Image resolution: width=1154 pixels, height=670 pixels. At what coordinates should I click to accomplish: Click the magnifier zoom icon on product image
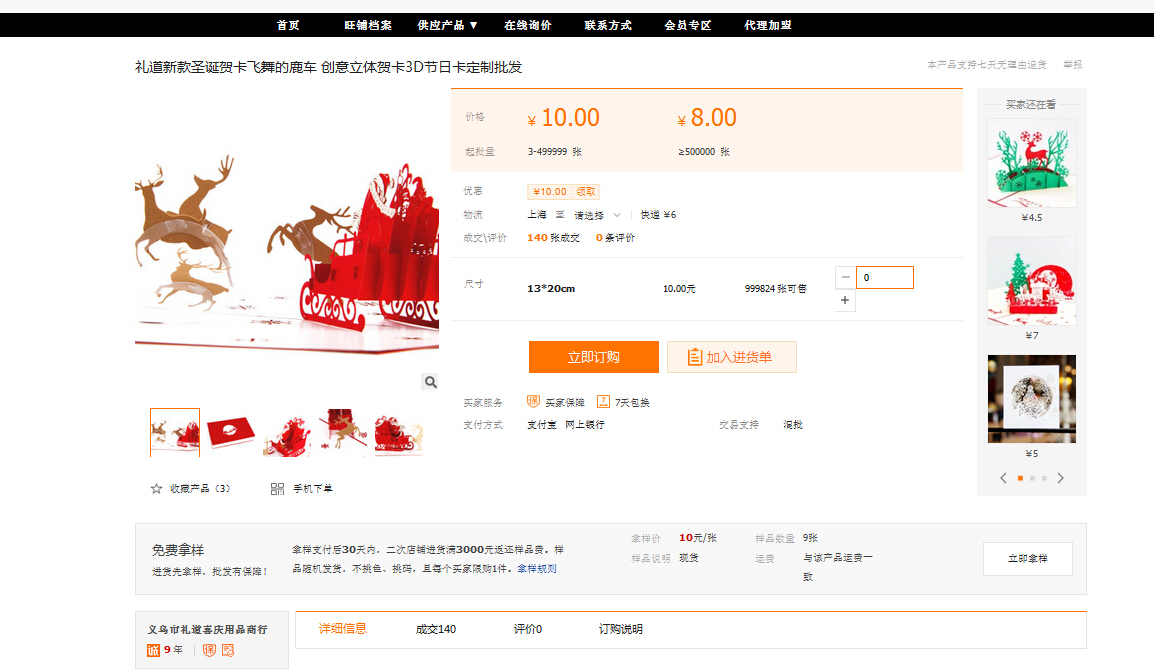(x=429, y=382)
